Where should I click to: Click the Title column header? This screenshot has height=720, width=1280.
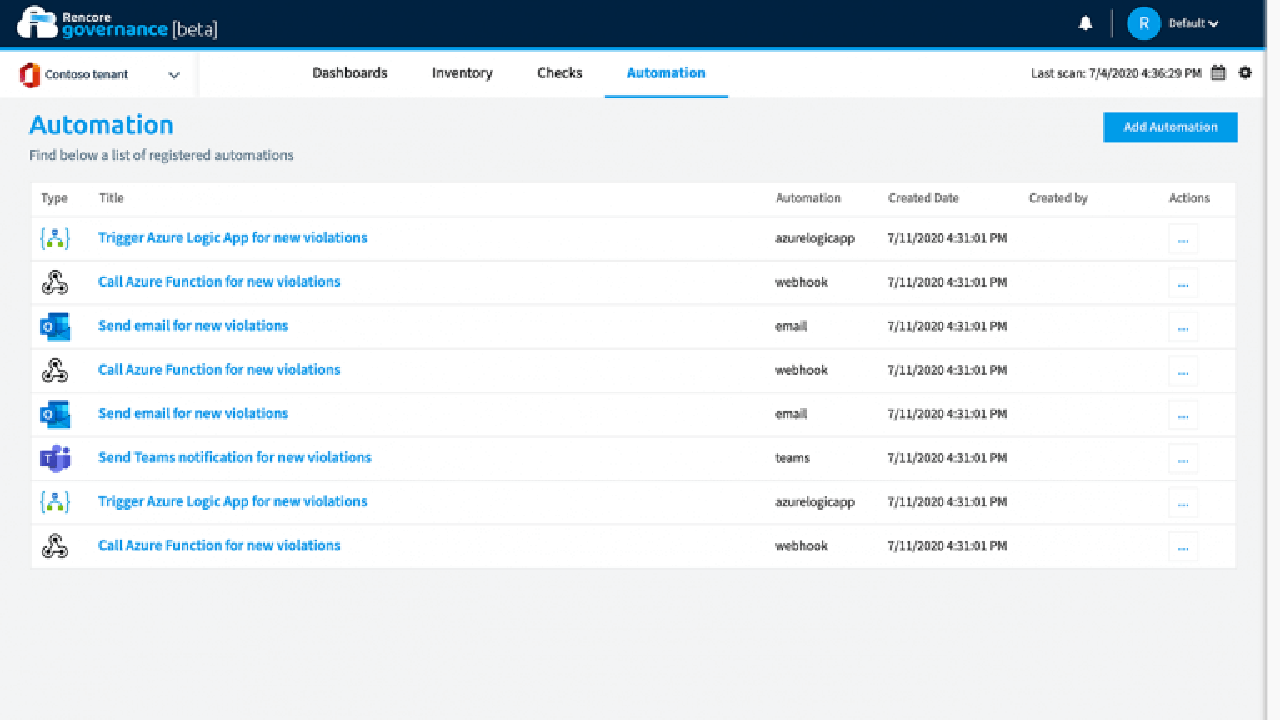tap(111, 198)
